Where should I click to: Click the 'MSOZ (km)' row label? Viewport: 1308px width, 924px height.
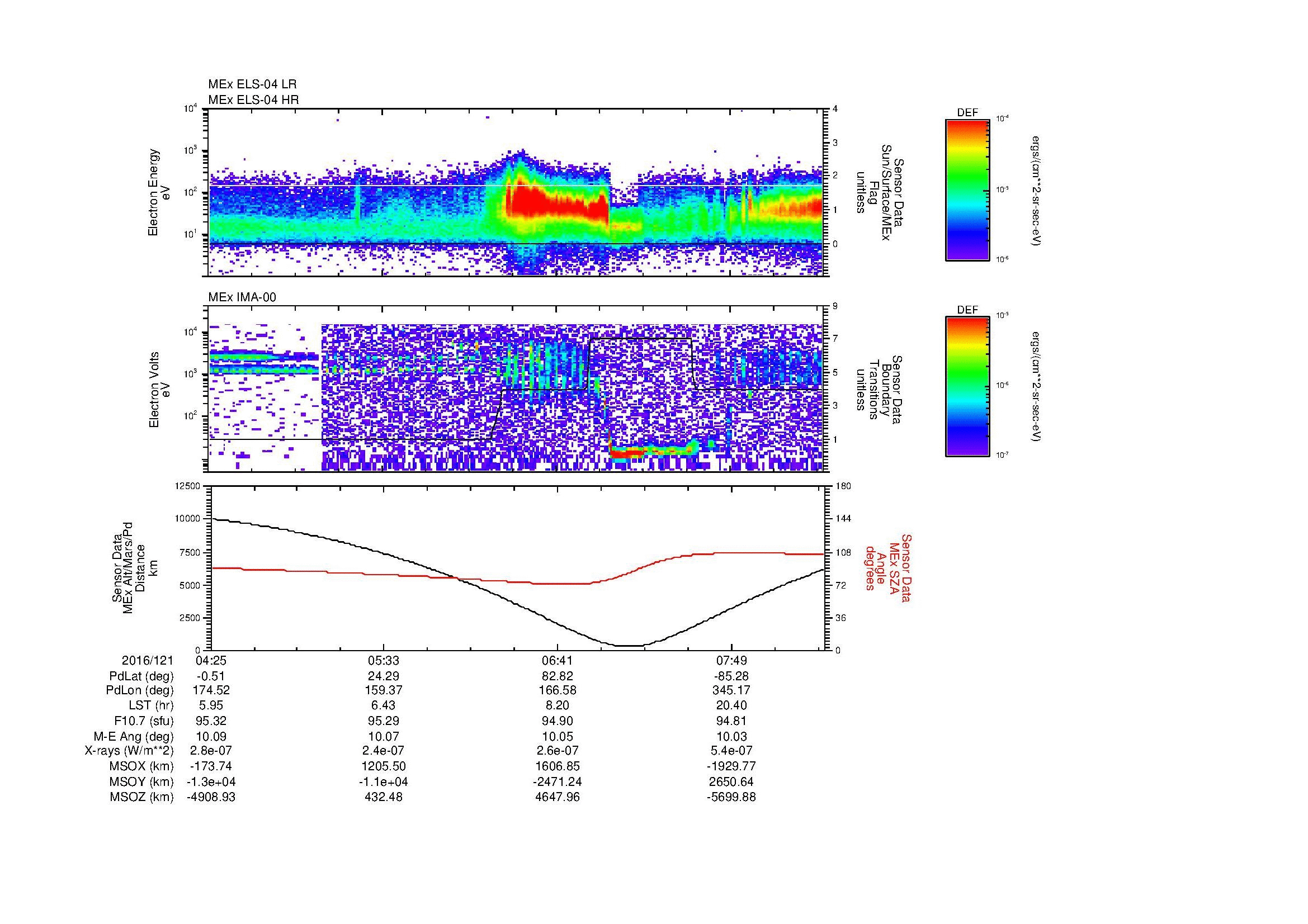coord(142,797)
